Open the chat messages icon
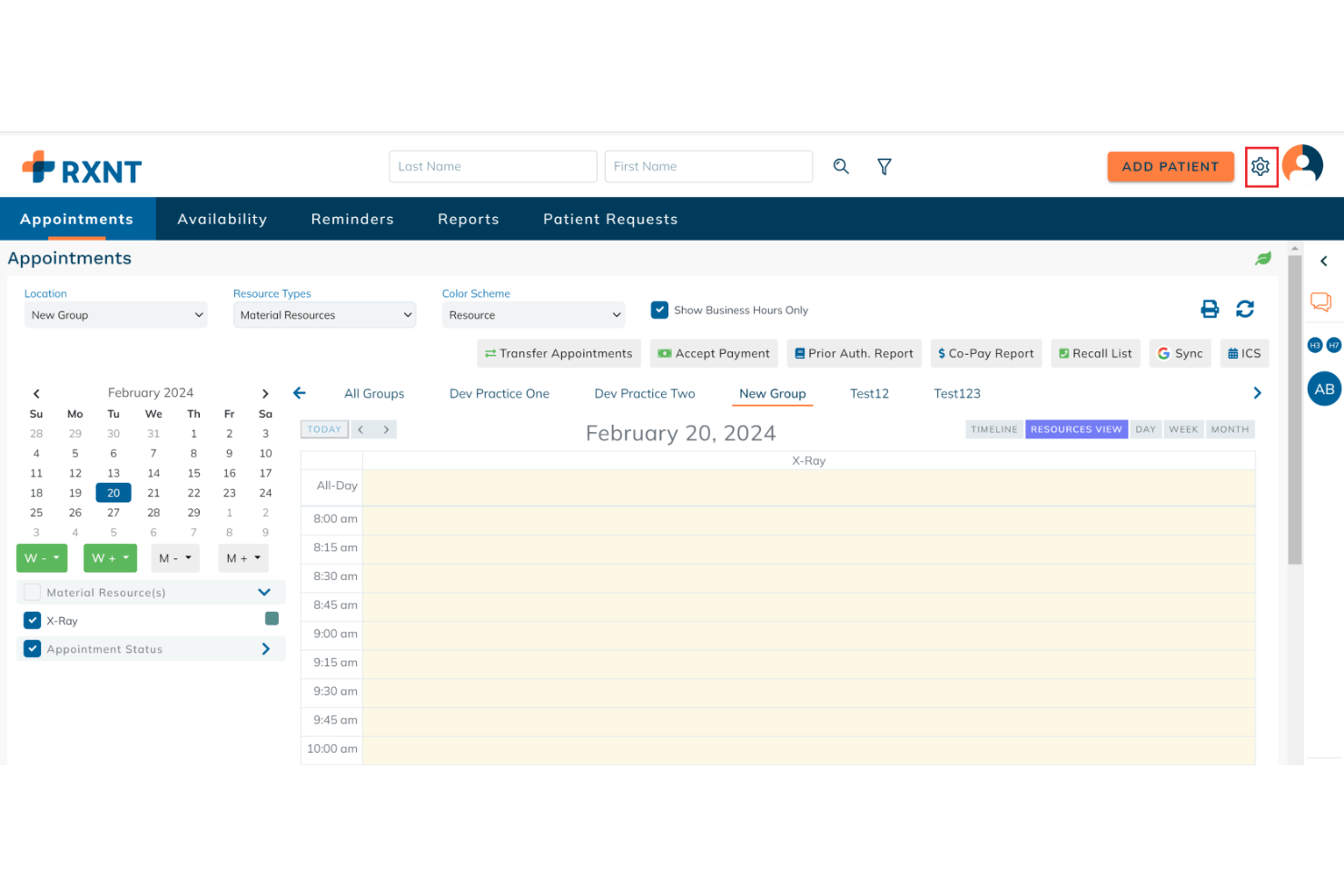The image size is (1344, 896). click(1320, 302)
